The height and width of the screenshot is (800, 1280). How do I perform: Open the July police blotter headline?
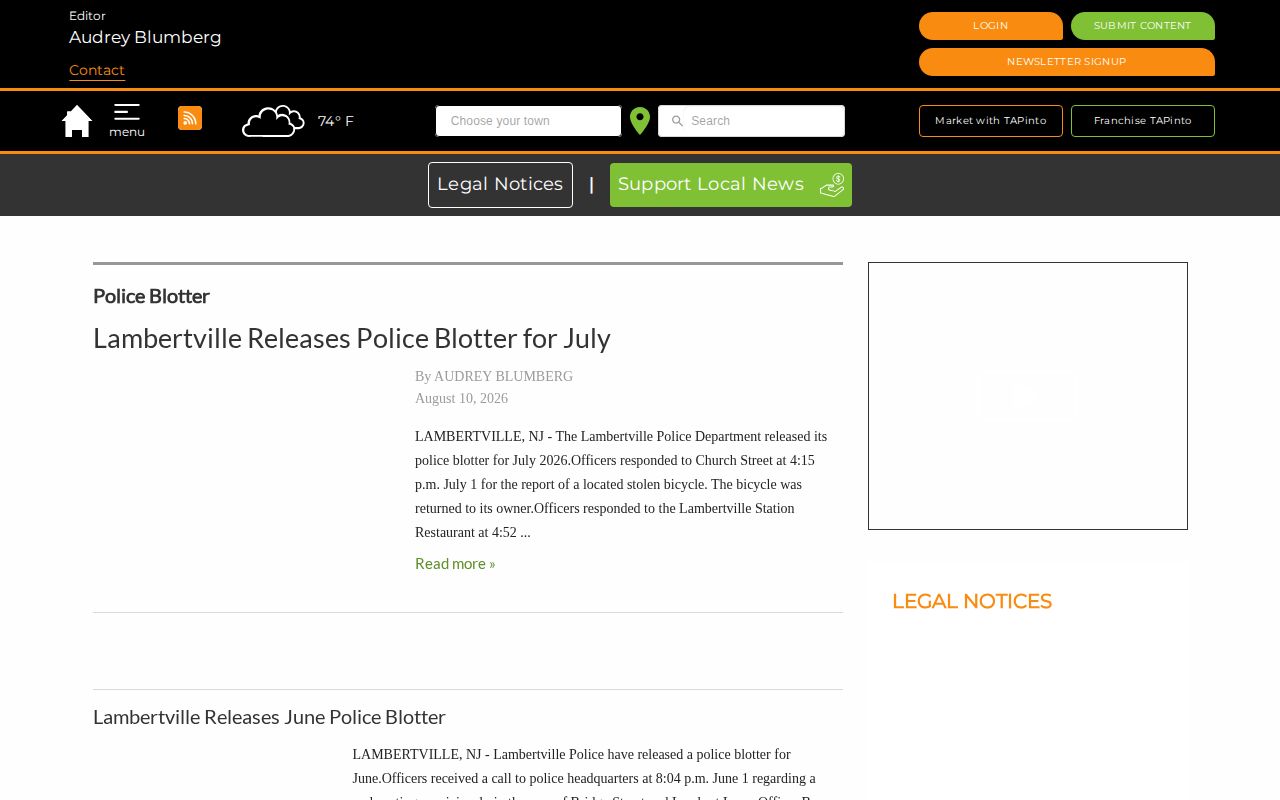point(352,338)
